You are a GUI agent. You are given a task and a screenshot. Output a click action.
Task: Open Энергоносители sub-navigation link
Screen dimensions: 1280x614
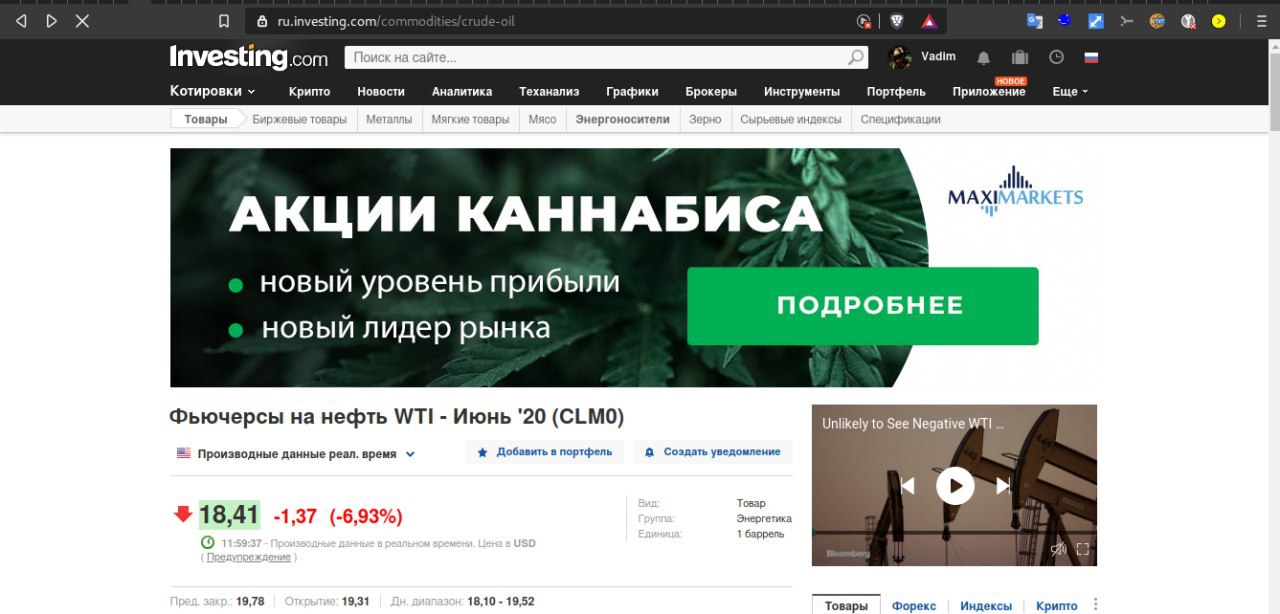(622, 119)
